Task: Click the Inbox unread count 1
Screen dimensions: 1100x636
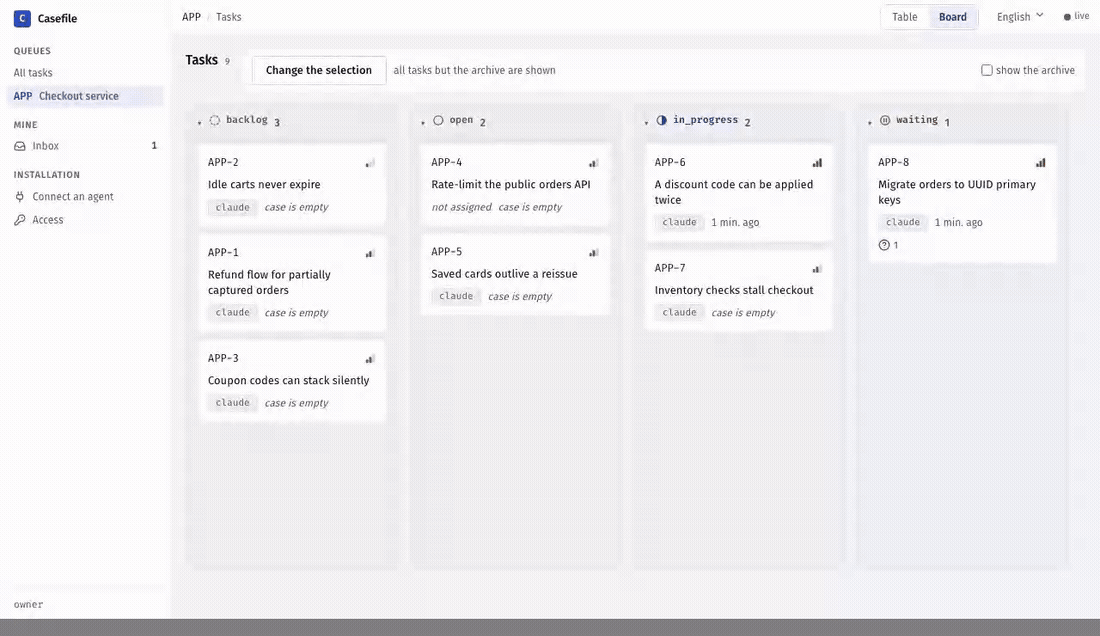Action: coord(154,146)
